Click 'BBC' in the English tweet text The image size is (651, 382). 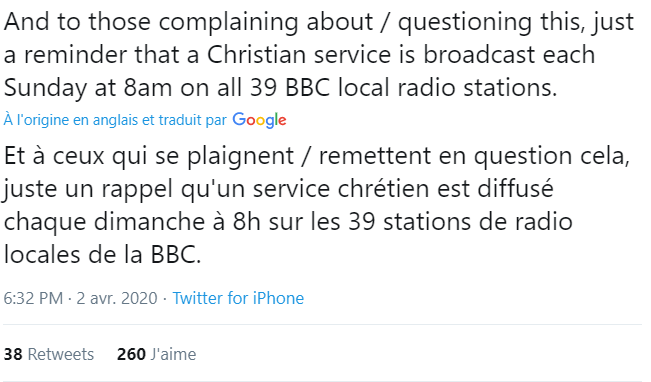[307, 88]
